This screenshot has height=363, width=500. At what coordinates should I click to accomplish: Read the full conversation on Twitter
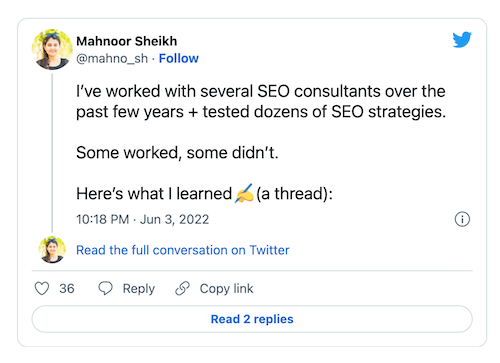pyautogui.click(x=183, y=250)
